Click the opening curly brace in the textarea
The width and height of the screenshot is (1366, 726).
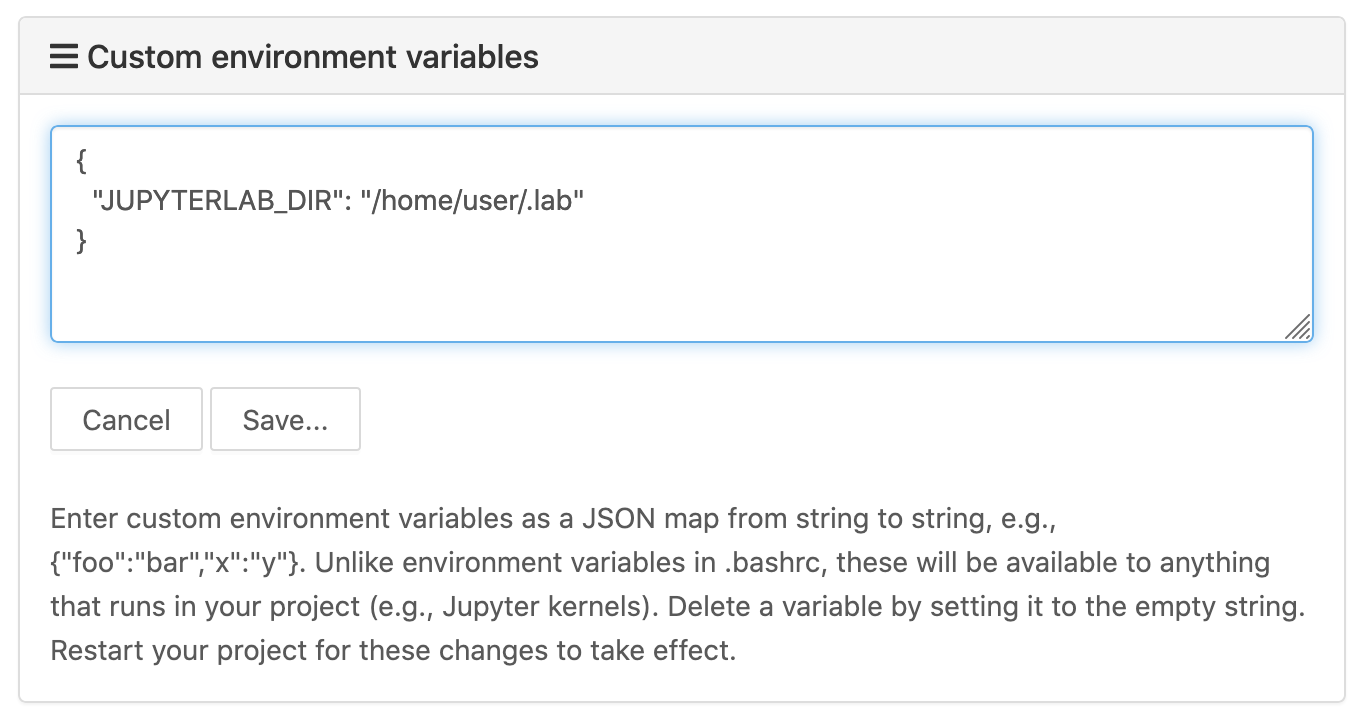click(x=81, y=161)
